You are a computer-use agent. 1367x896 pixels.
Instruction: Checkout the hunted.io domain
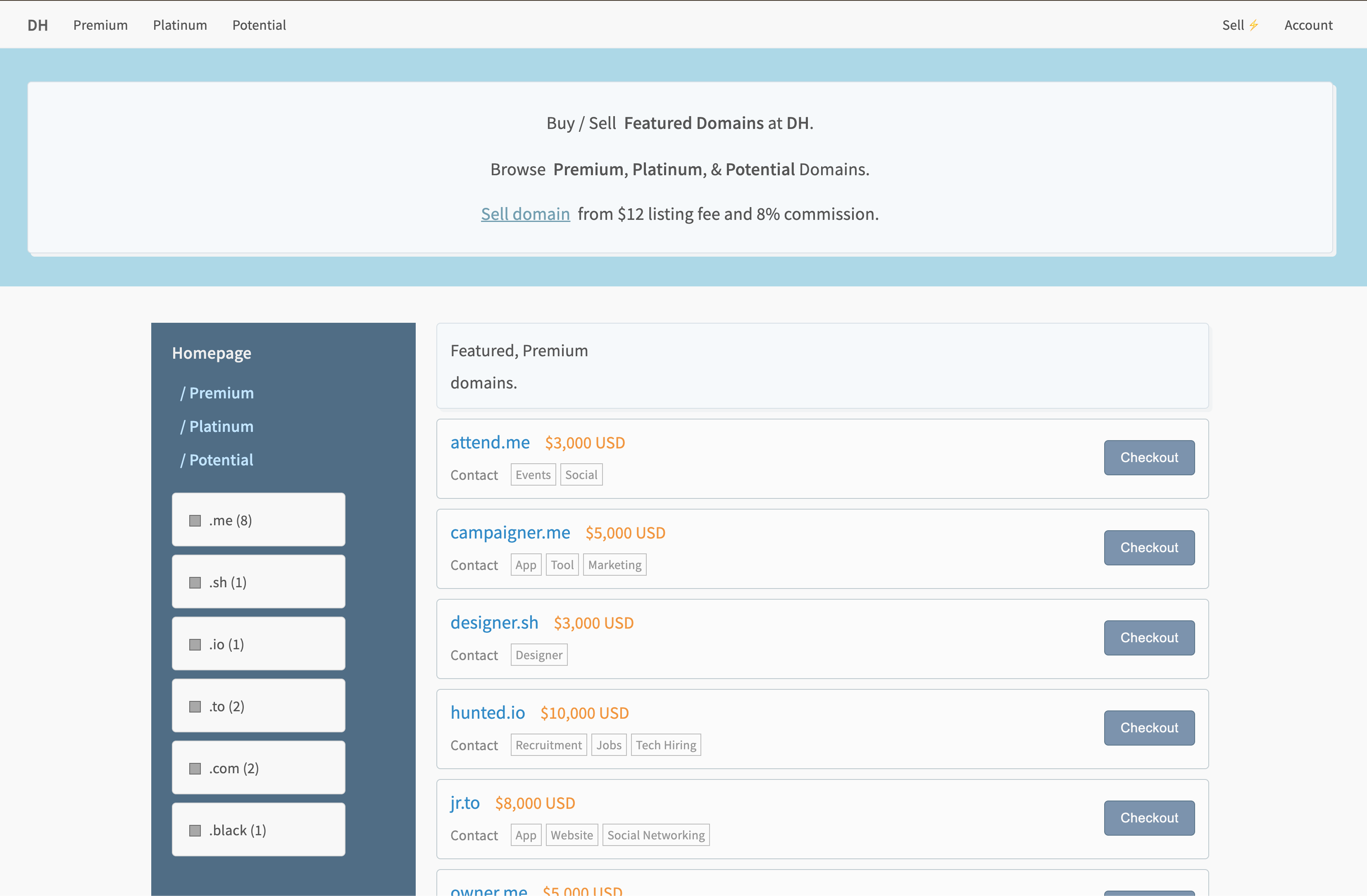(x=1149, y=727)
